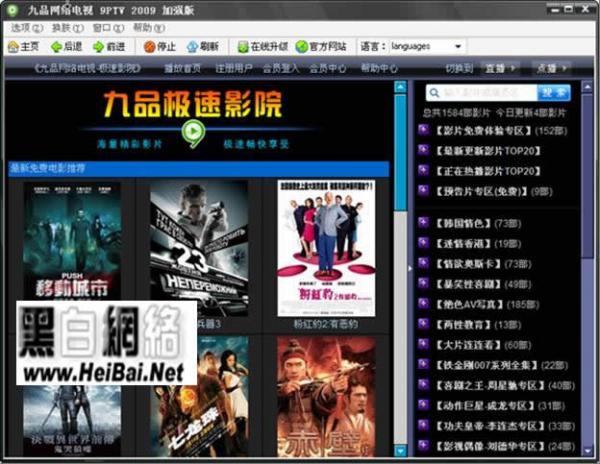Click 粉红豹2:有恶豹 title text
Viewport: 600px width, 464px height.
[x=326, y=324]
